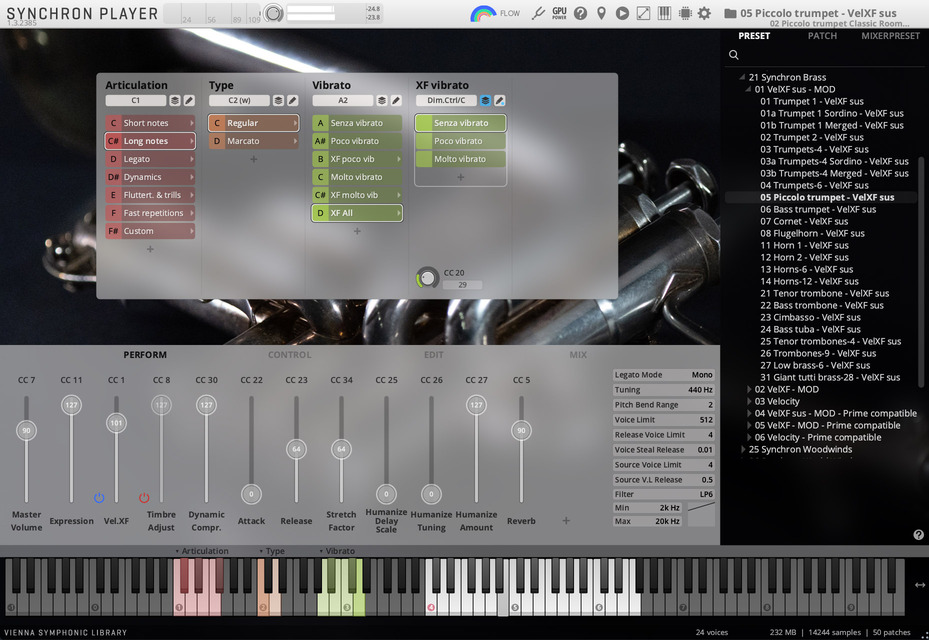Select the Marcato type
The image size is (929, 640).
pos(254,141)
